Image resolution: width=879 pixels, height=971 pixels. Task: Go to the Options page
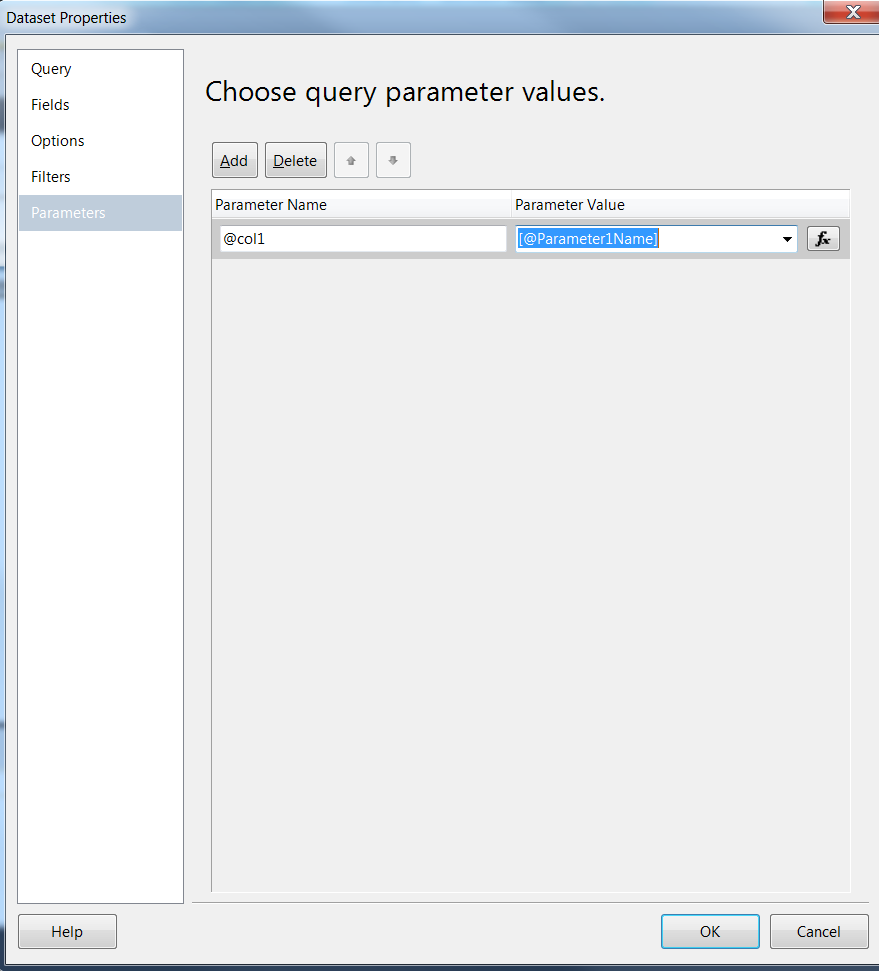[57, 140]
